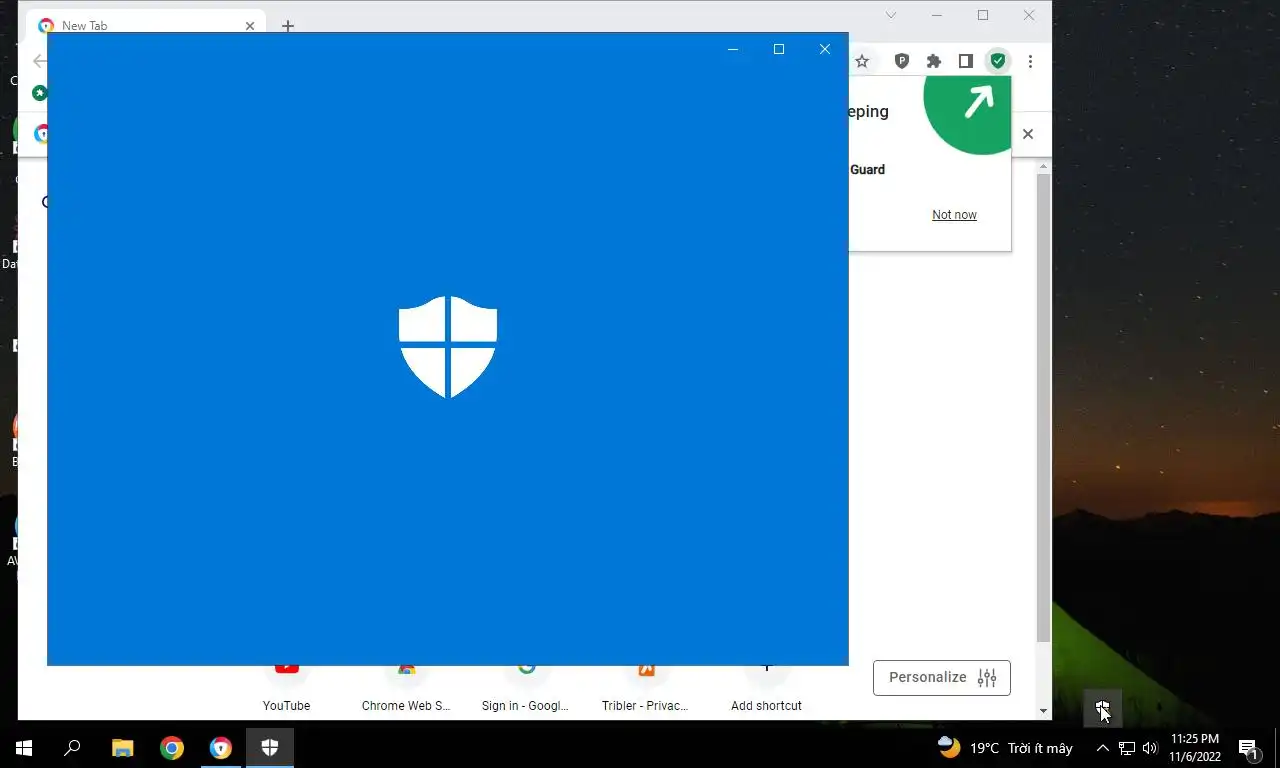
Task: Open Google Chrome from the taskbar
Action: pos(172,747)
